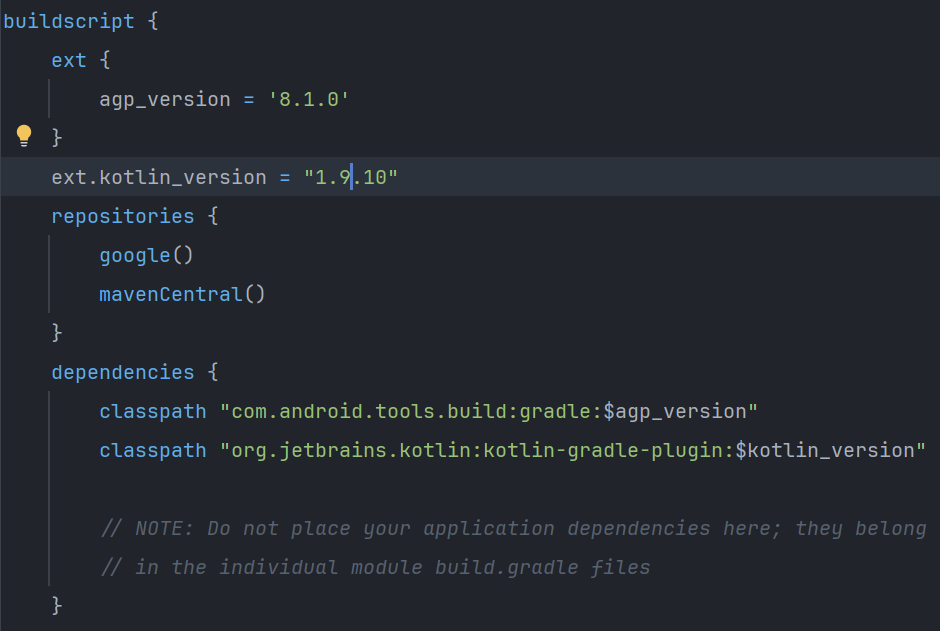
Task: Click the dependencies block keyword
Action: tap(123, 372)
